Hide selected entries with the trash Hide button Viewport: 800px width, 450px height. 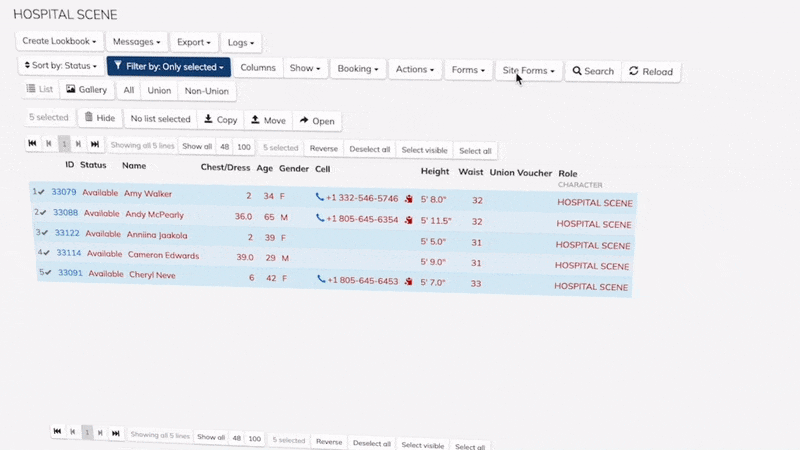tap(99, 118)
